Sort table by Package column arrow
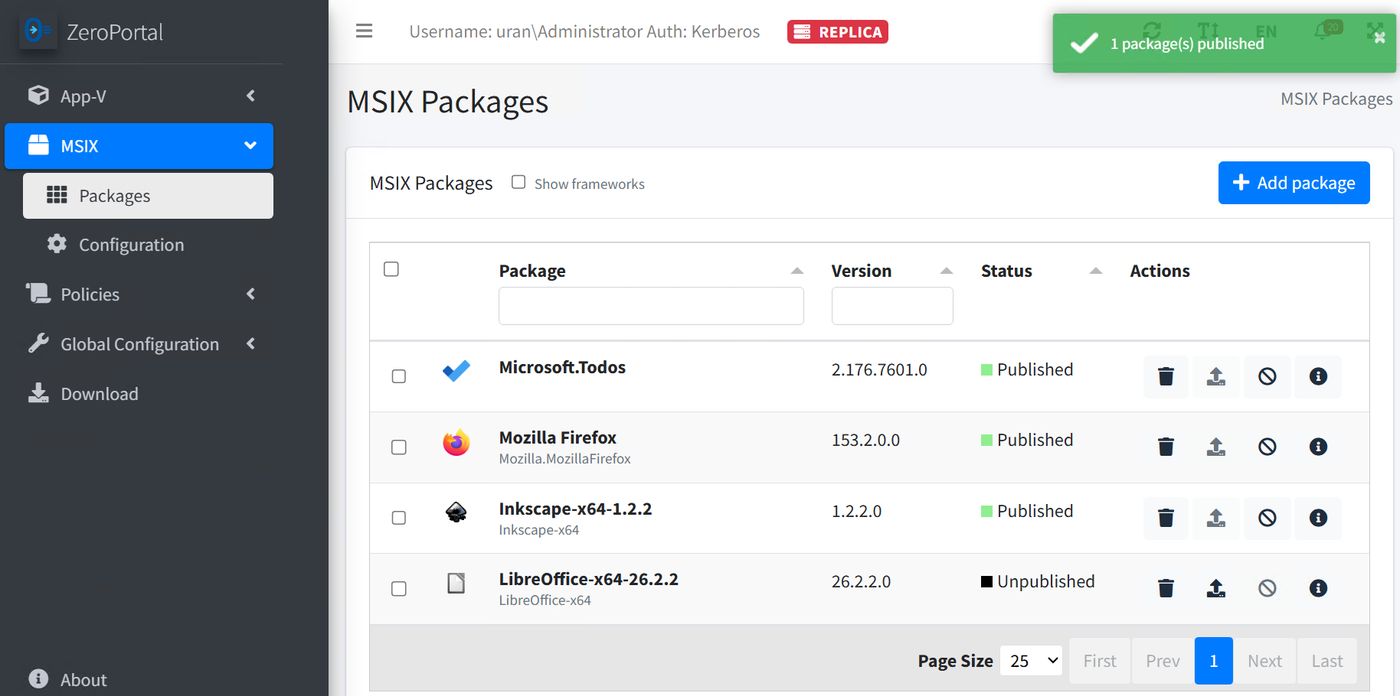The image size is (1400, 696). point(797,271)
